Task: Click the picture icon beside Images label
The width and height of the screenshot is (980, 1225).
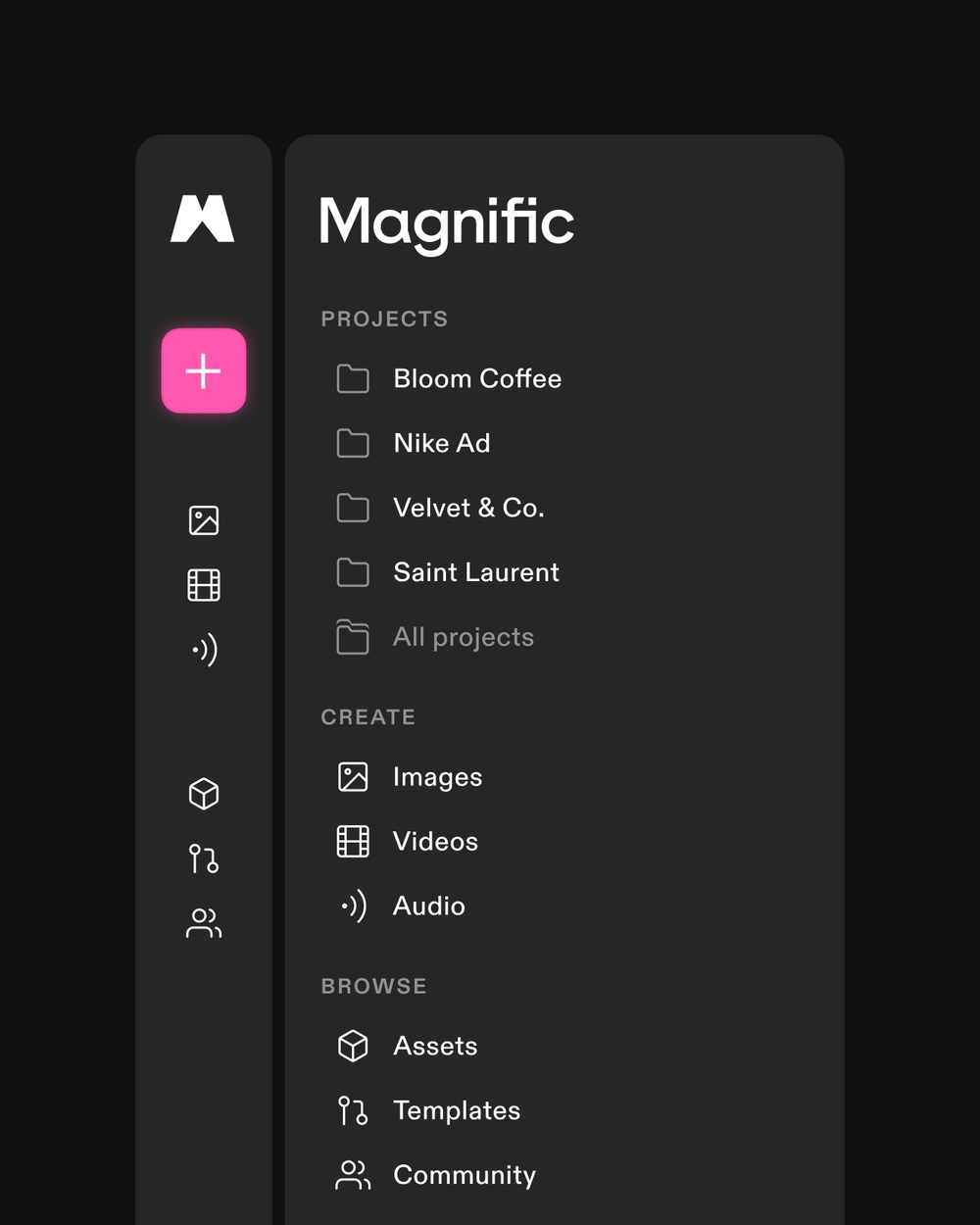Action: tap(353, 777)
